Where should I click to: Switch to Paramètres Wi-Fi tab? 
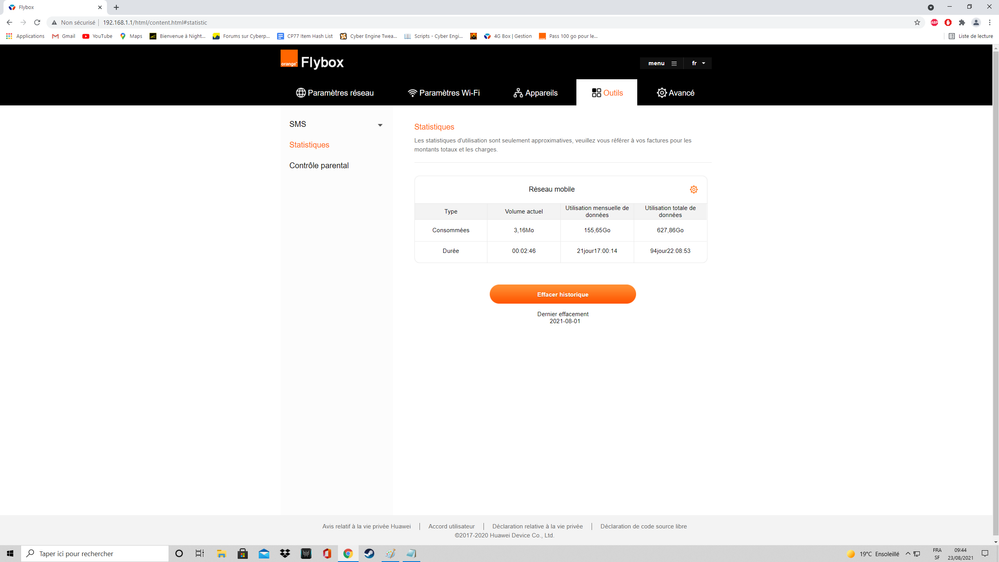[x=444, y=93]
